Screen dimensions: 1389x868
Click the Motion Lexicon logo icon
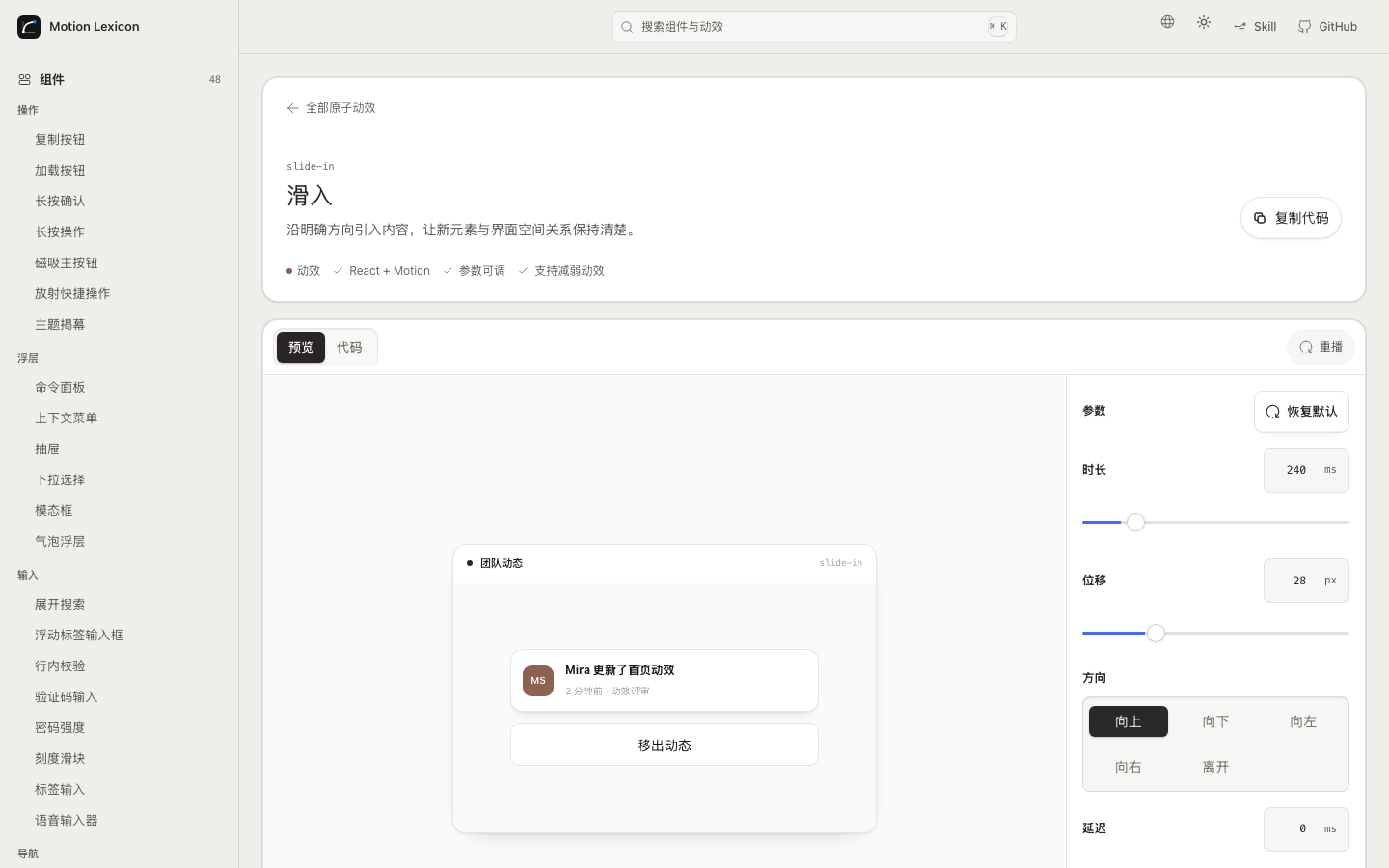29,27
